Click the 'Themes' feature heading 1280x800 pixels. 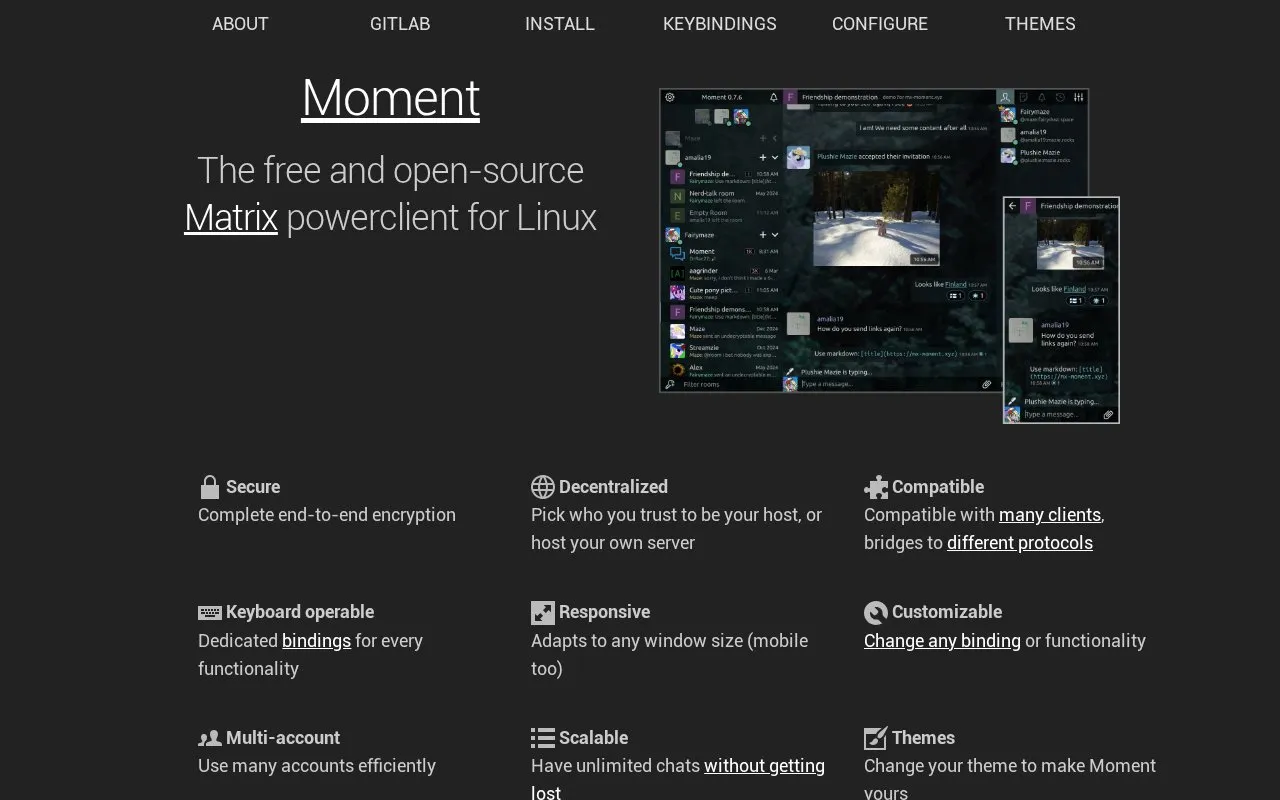(923, 738)
